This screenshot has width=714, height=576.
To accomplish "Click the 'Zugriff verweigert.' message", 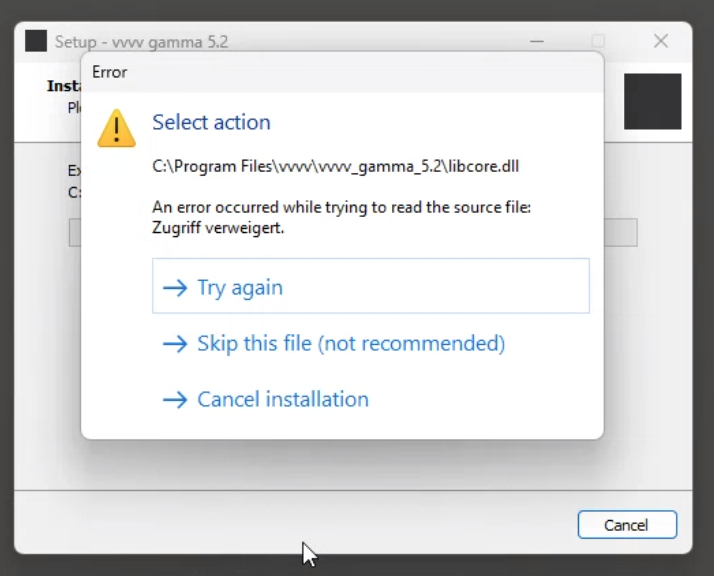I will [x=218, y=227].
